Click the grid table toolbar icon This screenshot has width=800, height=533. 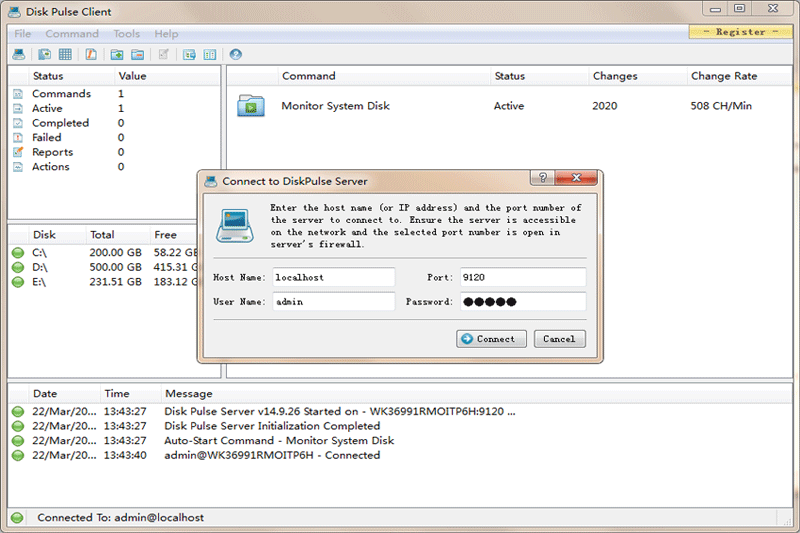65,54
